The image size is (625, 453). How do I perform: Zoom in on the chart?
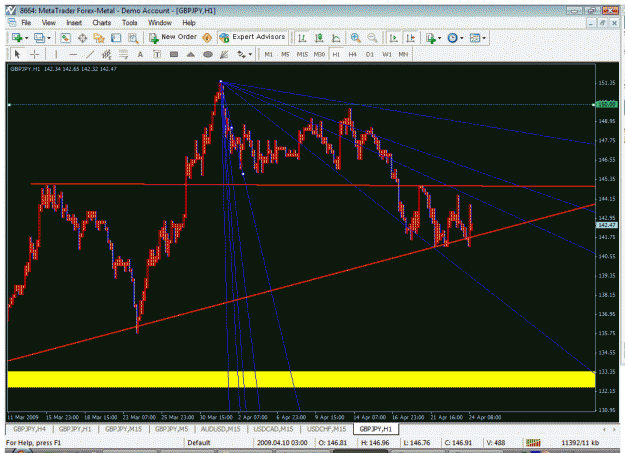coord(356,38)
